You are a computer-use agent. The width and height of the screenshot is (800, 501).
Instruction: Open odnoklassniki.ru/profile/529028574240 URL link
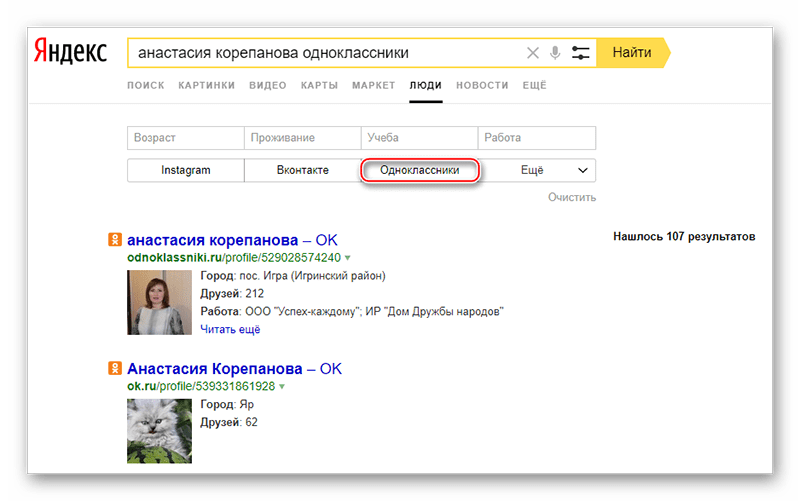tap(234, 258)
